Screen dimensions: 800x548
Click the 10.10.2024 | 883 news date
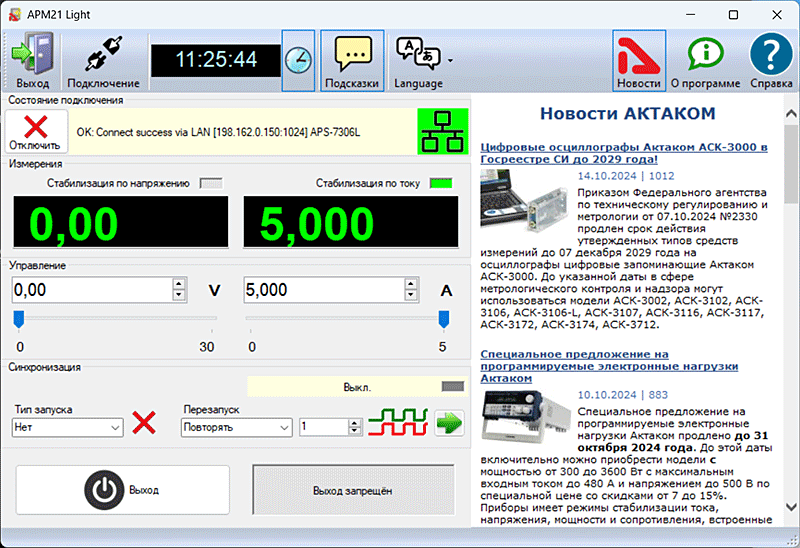coord(622,395)
